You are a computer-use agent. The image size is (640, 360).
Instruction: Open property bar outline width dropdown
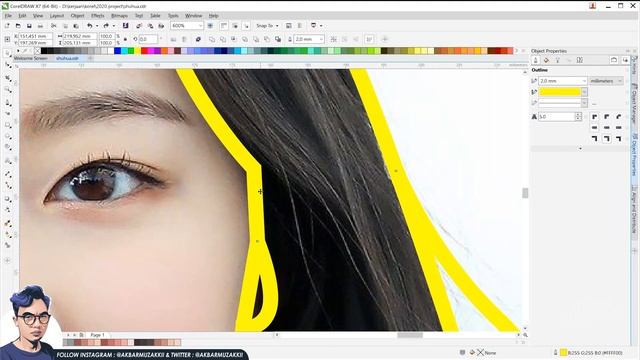321,39
